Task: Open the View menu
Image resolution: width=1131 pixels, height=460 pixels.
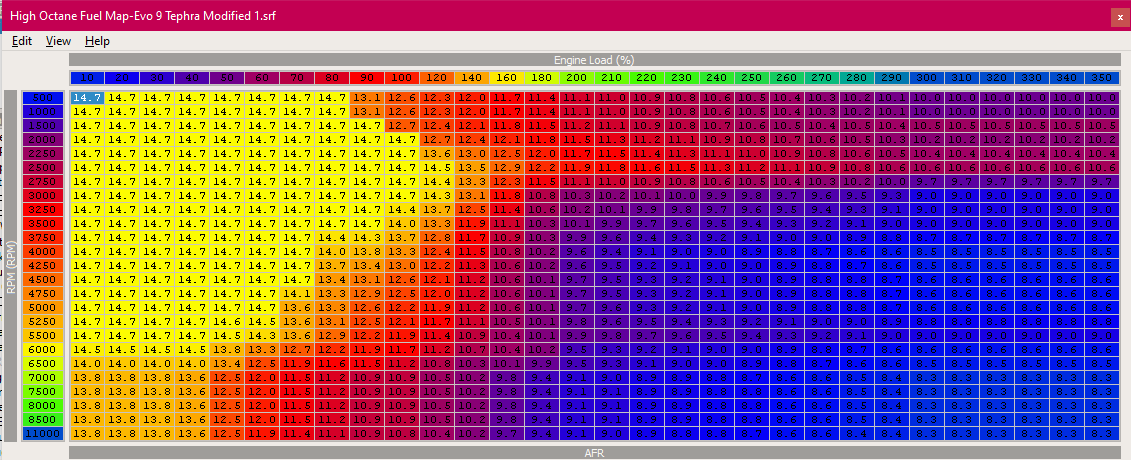Action: [58, 41]
